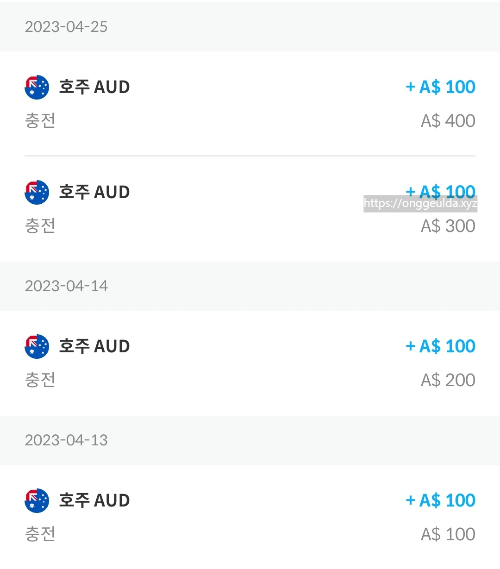This screenshot has height=569, width=500.
Task: Click the 2023-04-14 date header
Action: click(66, 286)
